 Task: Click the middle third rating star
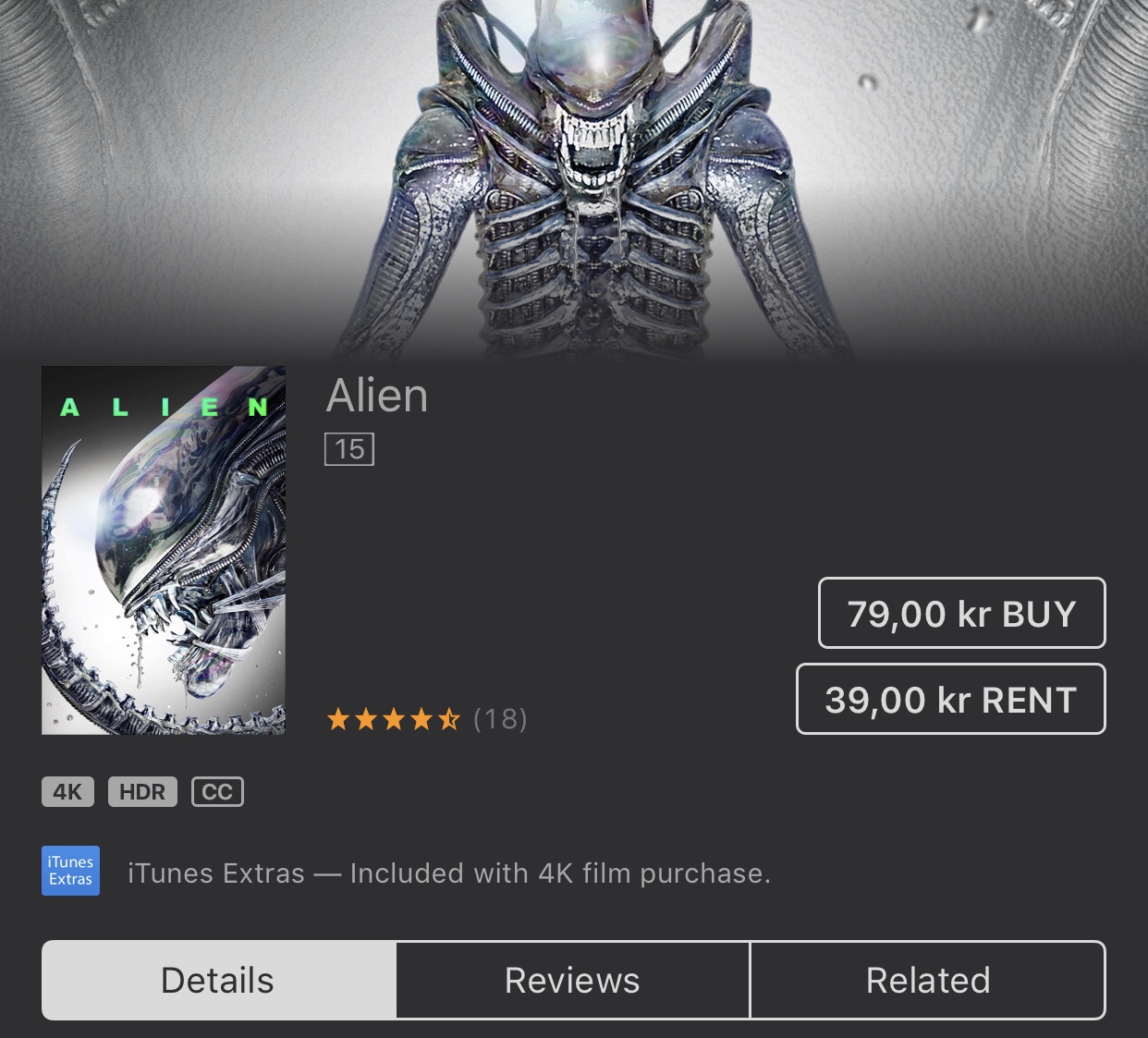[x=394, y=719]
